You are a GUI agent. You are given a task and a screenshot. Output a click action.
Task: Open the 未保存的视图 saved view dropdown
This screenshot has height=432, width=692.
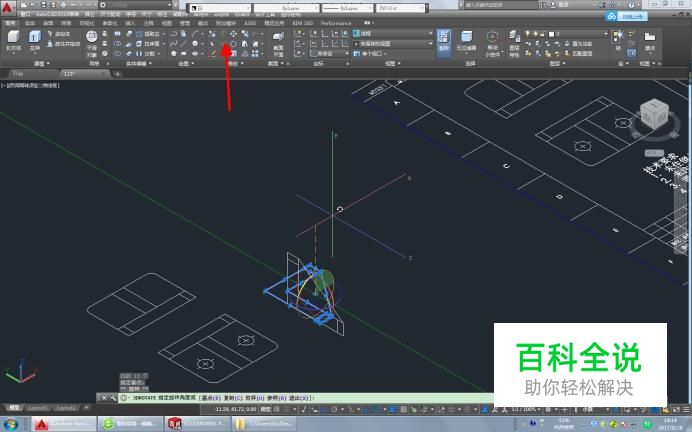coord(393,44)
